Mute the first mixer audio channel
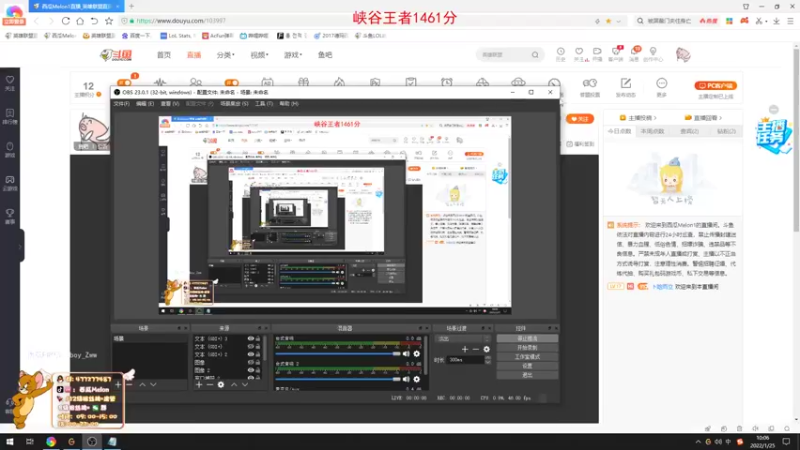The width and height of the screenshot is (800, 450). pyautogui.click(x=406, y=354)
